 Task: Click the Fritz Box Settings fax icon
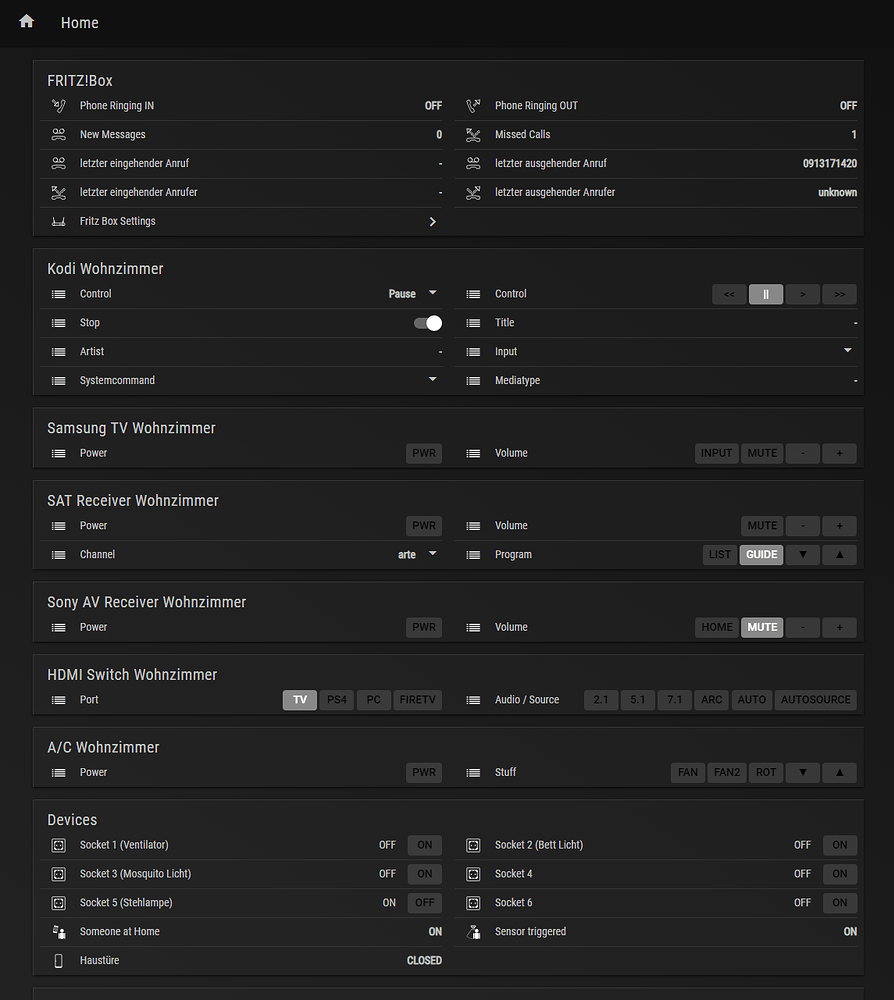point(58,221)
